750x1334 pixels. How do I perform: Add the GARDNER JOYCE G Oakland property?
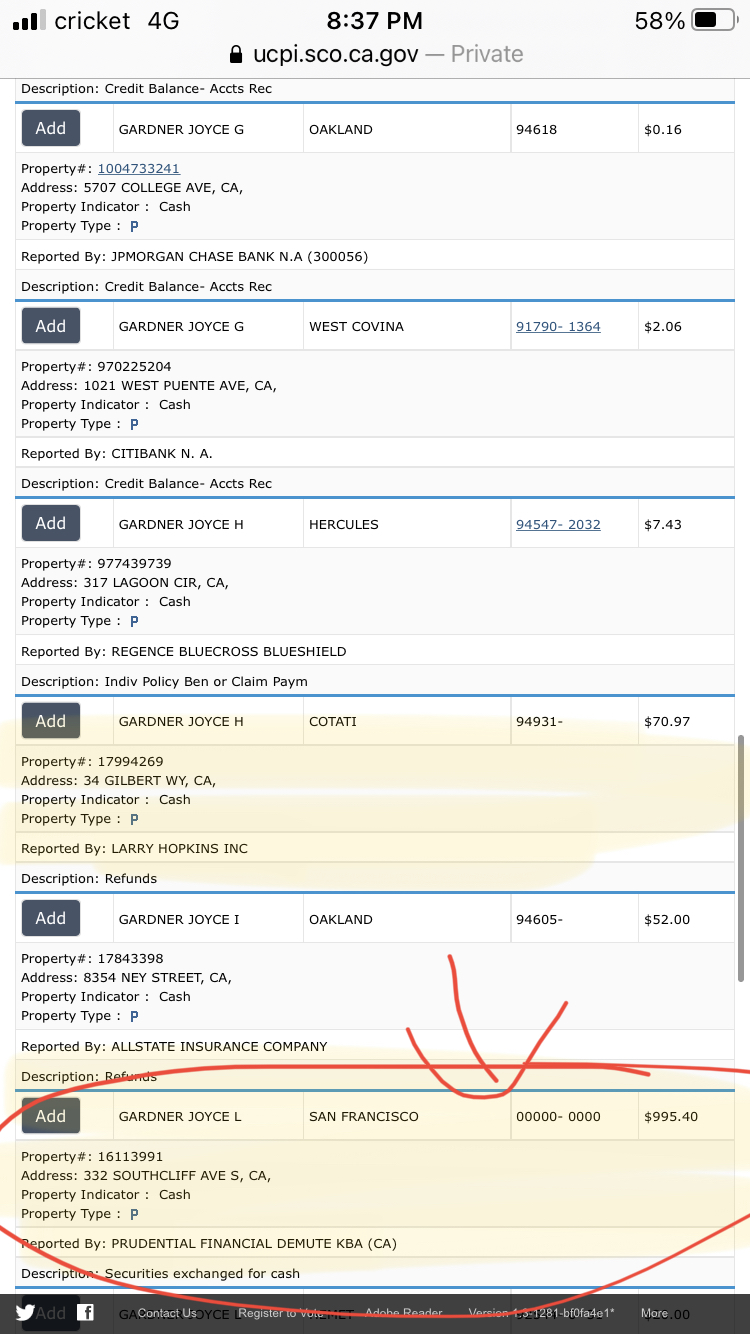click(51, 128)
